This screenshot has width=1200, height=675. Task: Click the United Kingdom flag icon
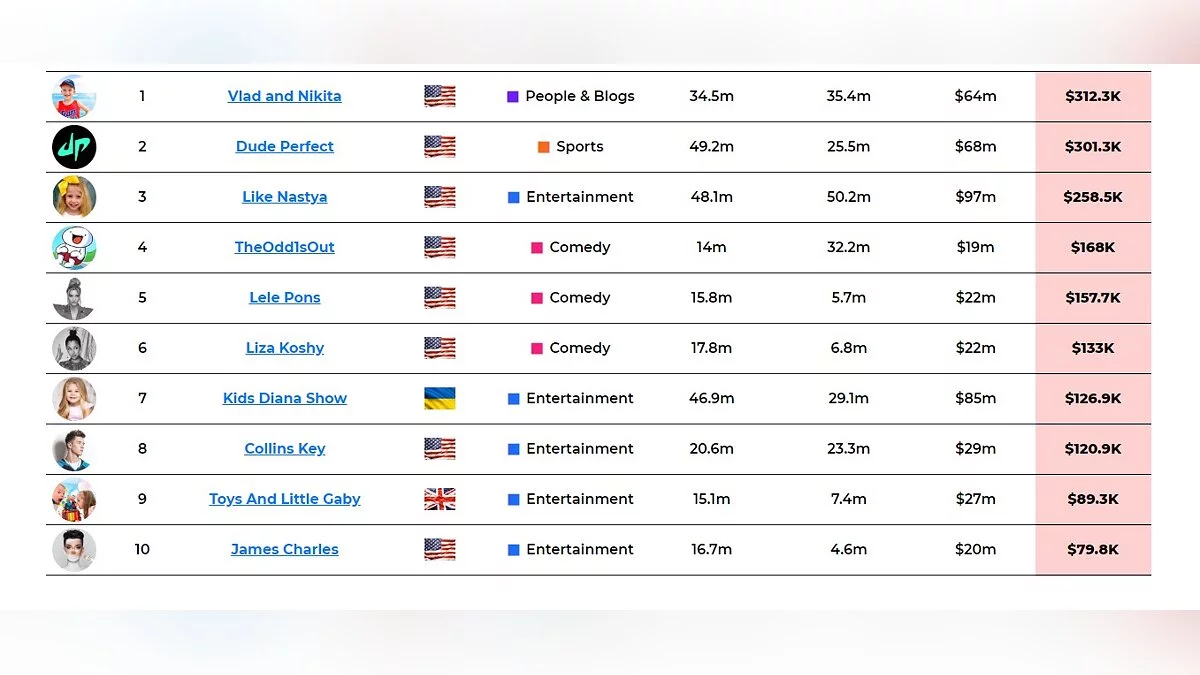tap(440, 499)
